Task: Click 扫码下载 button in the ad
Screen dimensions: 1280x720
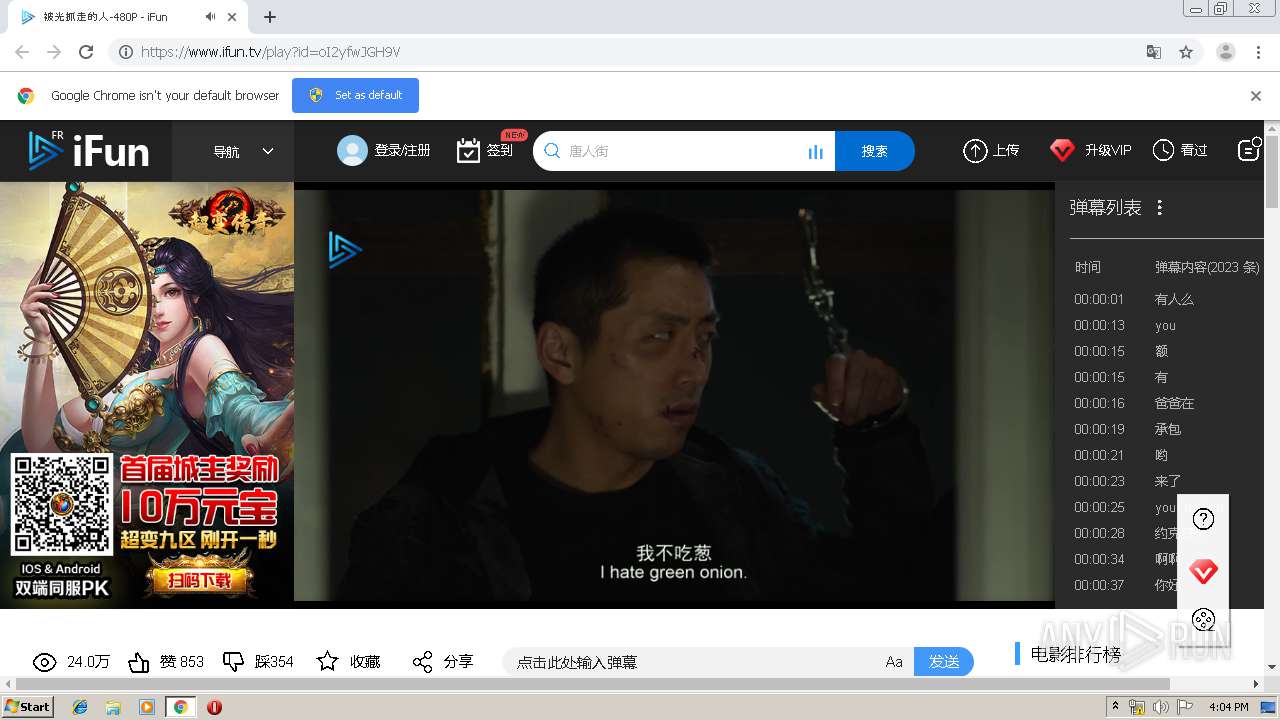Action: tap(200, 580)
